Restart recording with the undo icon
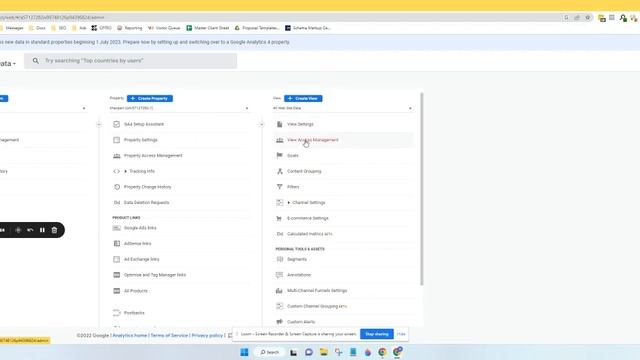 click(x=30, y=230)
